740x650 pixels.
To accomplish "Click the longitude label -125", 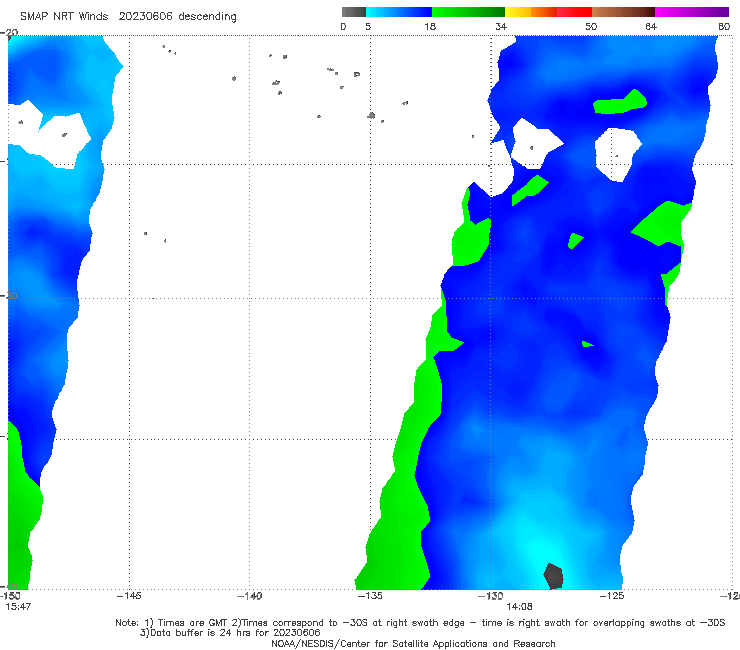I will pyautogui.click(x=612, y=596).
